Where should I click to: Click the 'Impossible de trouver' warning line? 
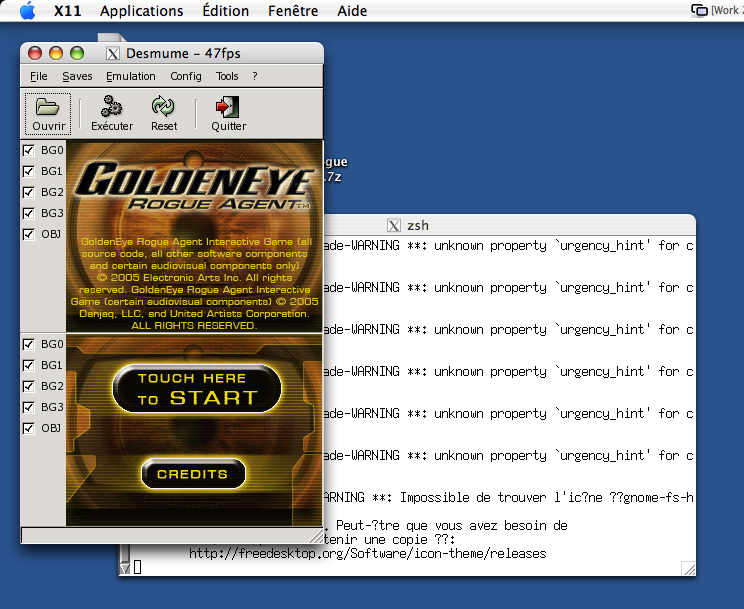pyautogui.click(x=509, y=497)
